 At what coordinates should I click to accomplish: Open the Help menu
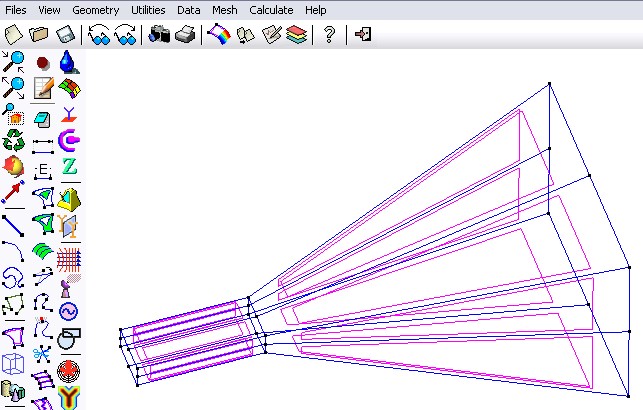[315, 10]
